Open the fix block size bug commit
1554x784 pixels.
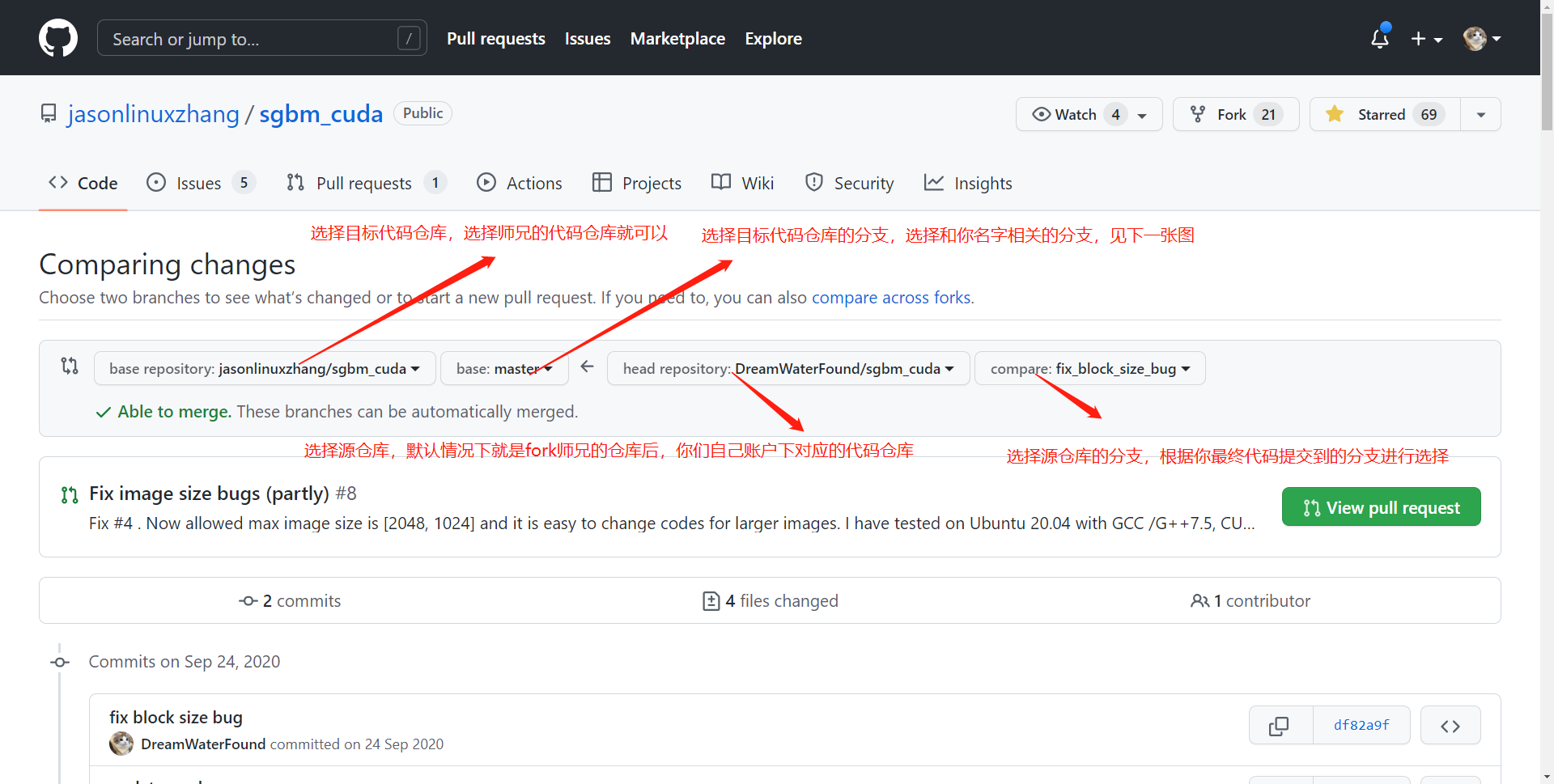[x=176, y=718]
